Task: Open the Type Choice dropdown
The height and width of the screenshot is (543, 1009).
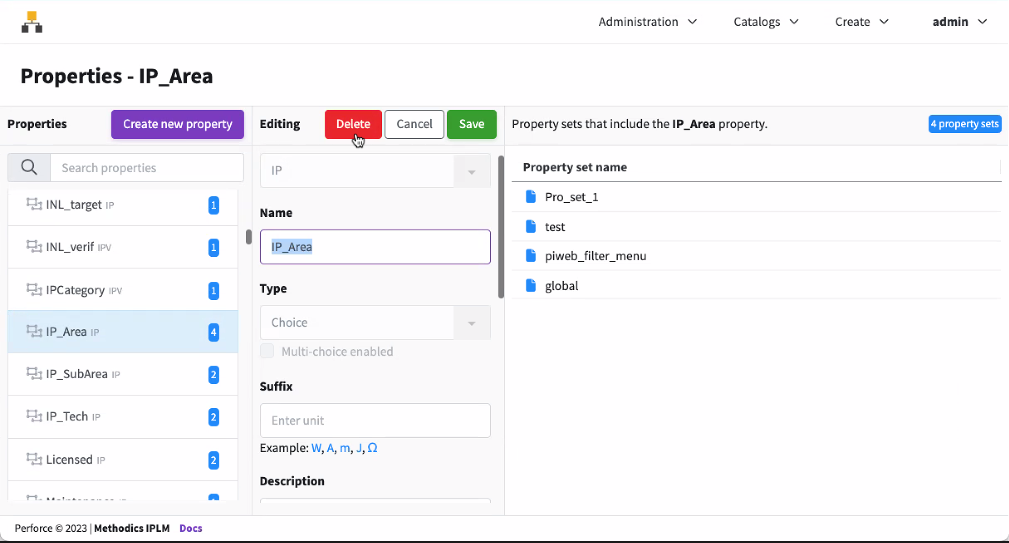Action: [x=375, y=323]
